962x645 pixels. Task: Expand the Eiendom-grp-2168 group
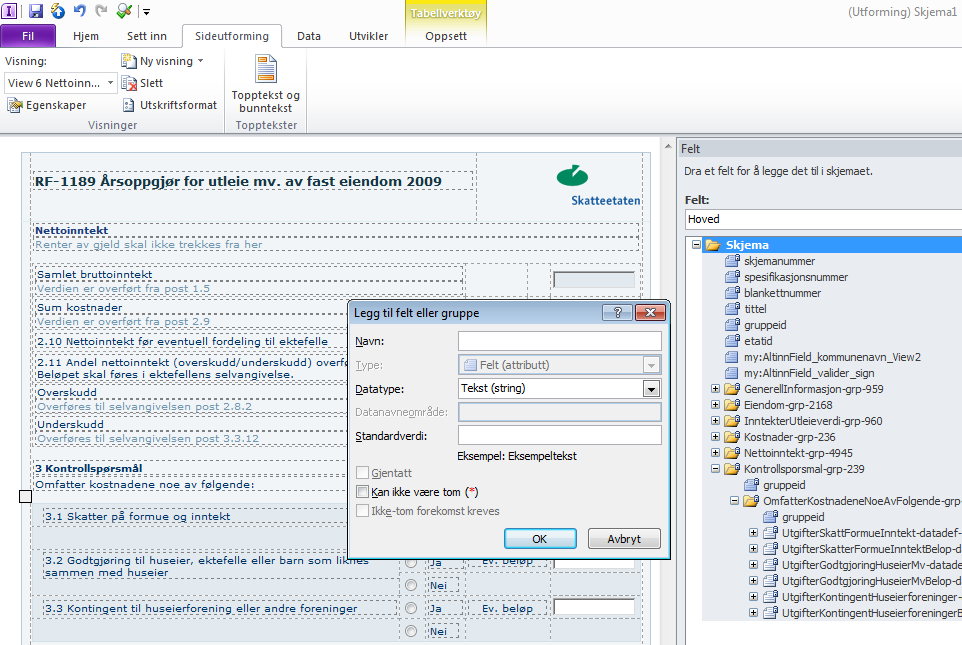click(x=715, y=404)
